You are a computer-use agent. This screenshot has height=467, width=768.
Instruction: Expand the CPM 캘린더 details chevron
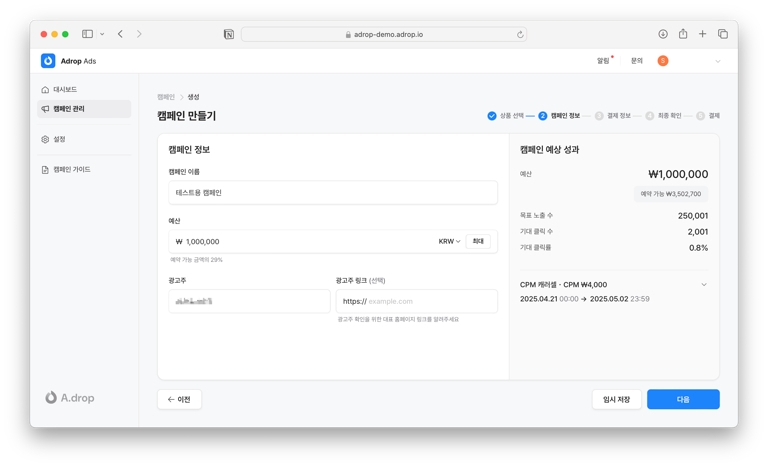coord(703,285)
